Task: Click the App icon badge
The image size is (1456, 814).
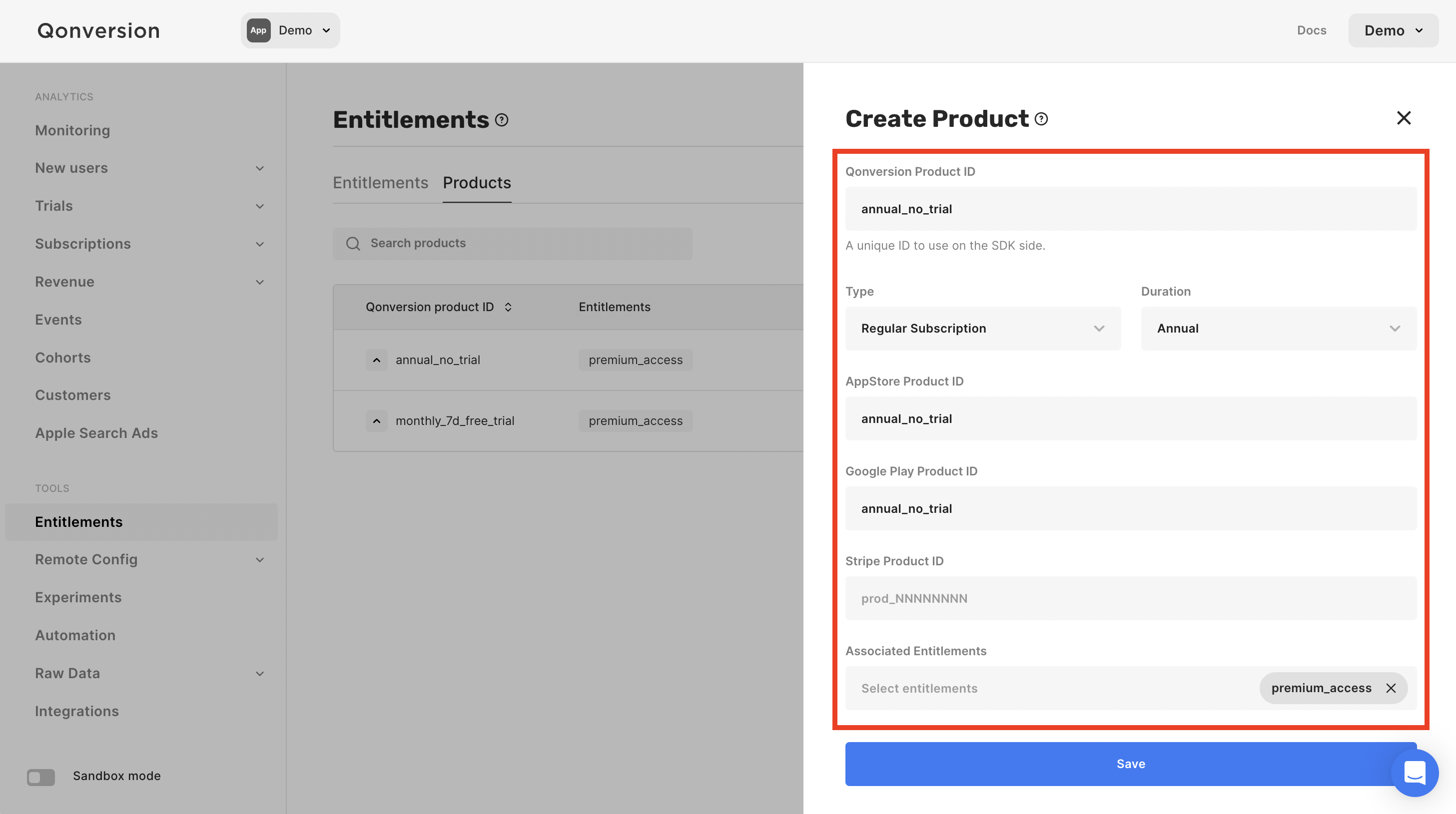Action: tap(258, 30)
